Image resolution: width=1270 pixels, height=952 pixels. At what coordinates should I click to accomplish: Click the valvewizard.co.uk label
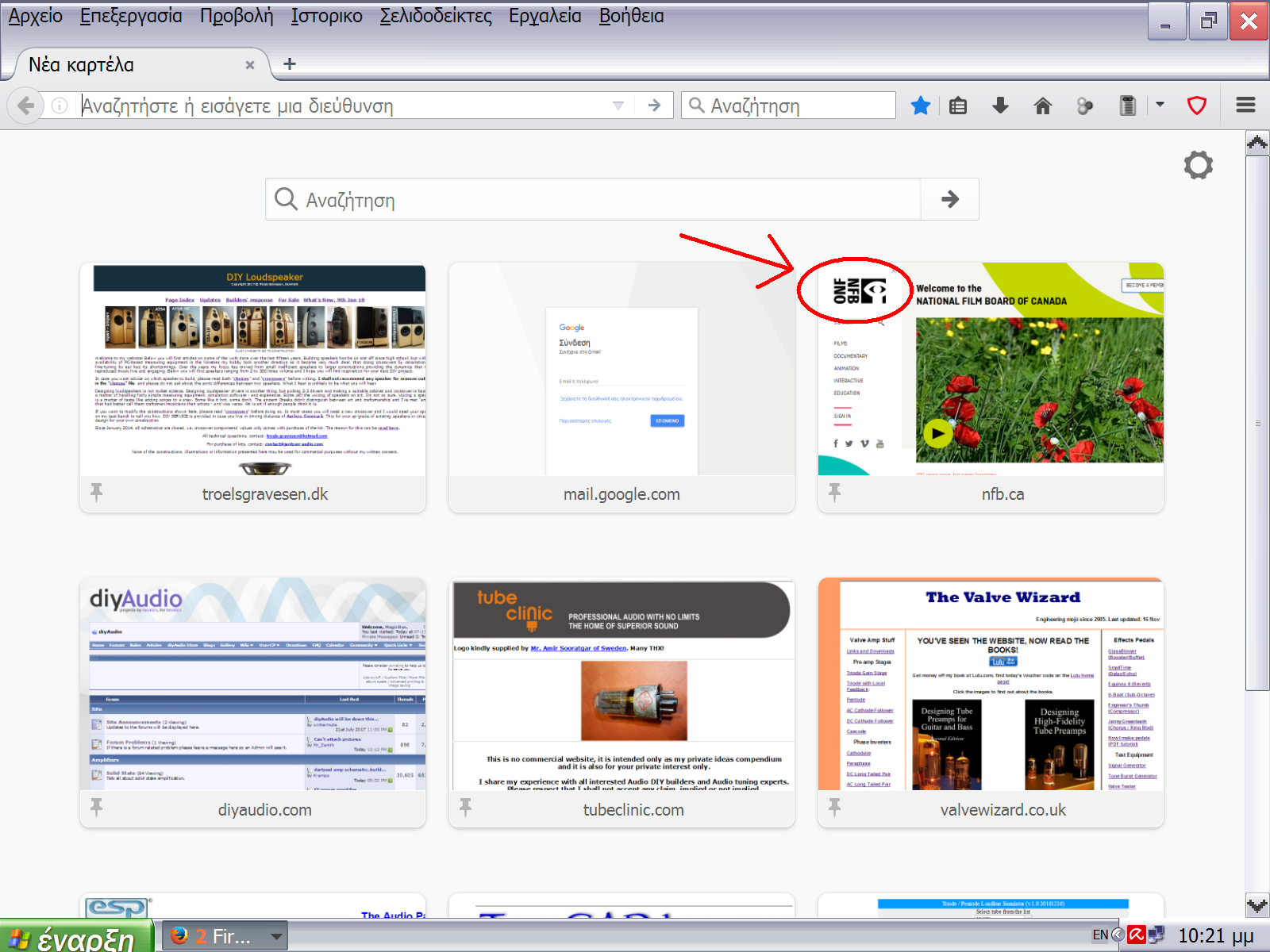coord(1003,810)
